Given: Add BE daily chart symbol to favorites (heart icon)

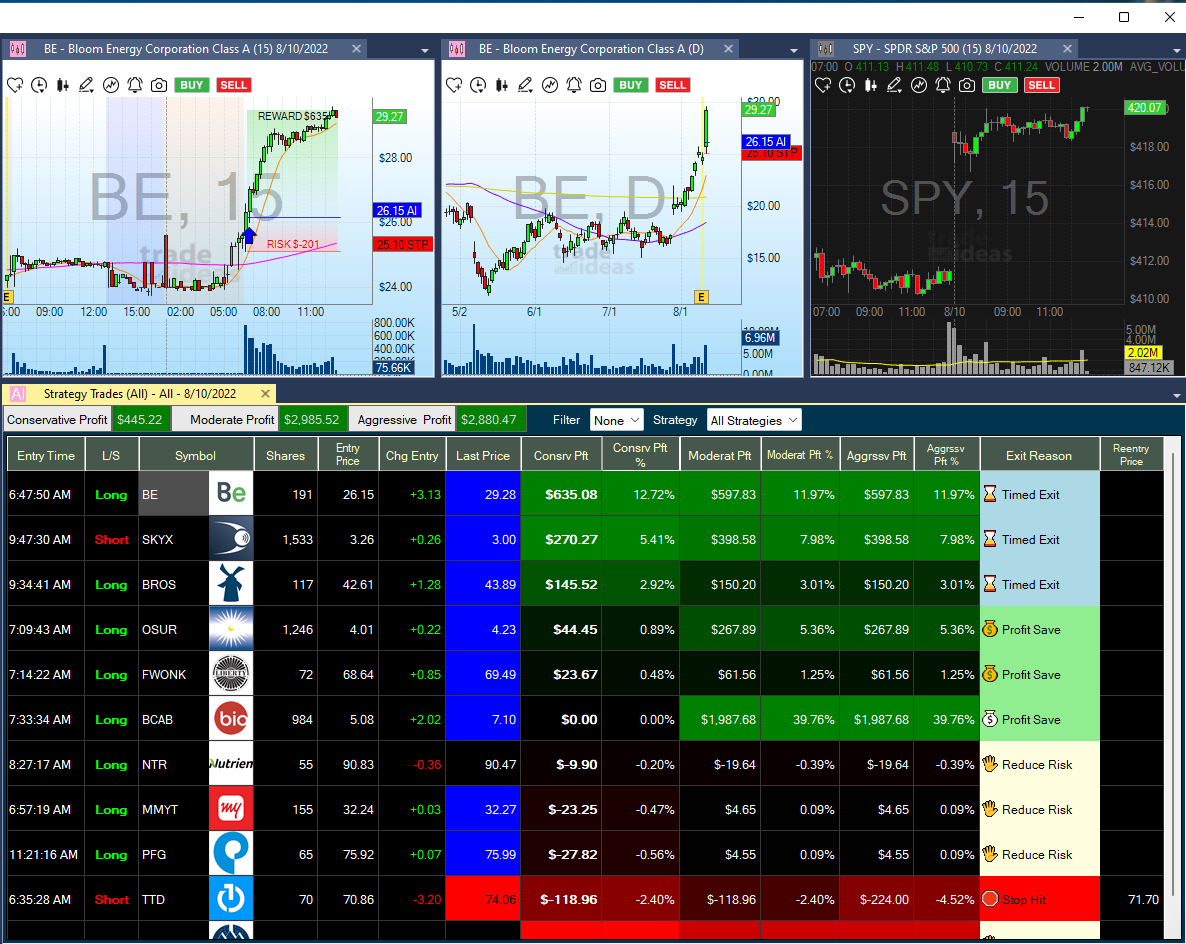Looking at the screenshot, I should [x=454, y=85].
